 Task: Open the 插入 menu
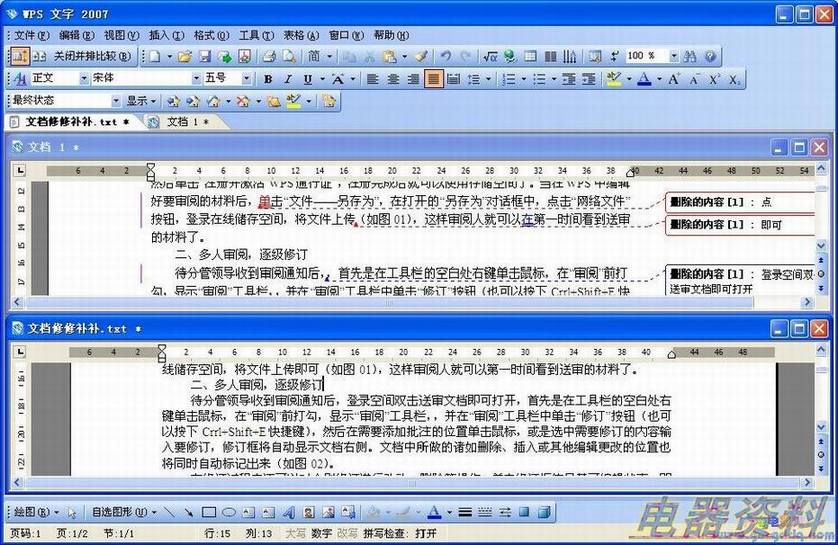(x=166, y=35)
